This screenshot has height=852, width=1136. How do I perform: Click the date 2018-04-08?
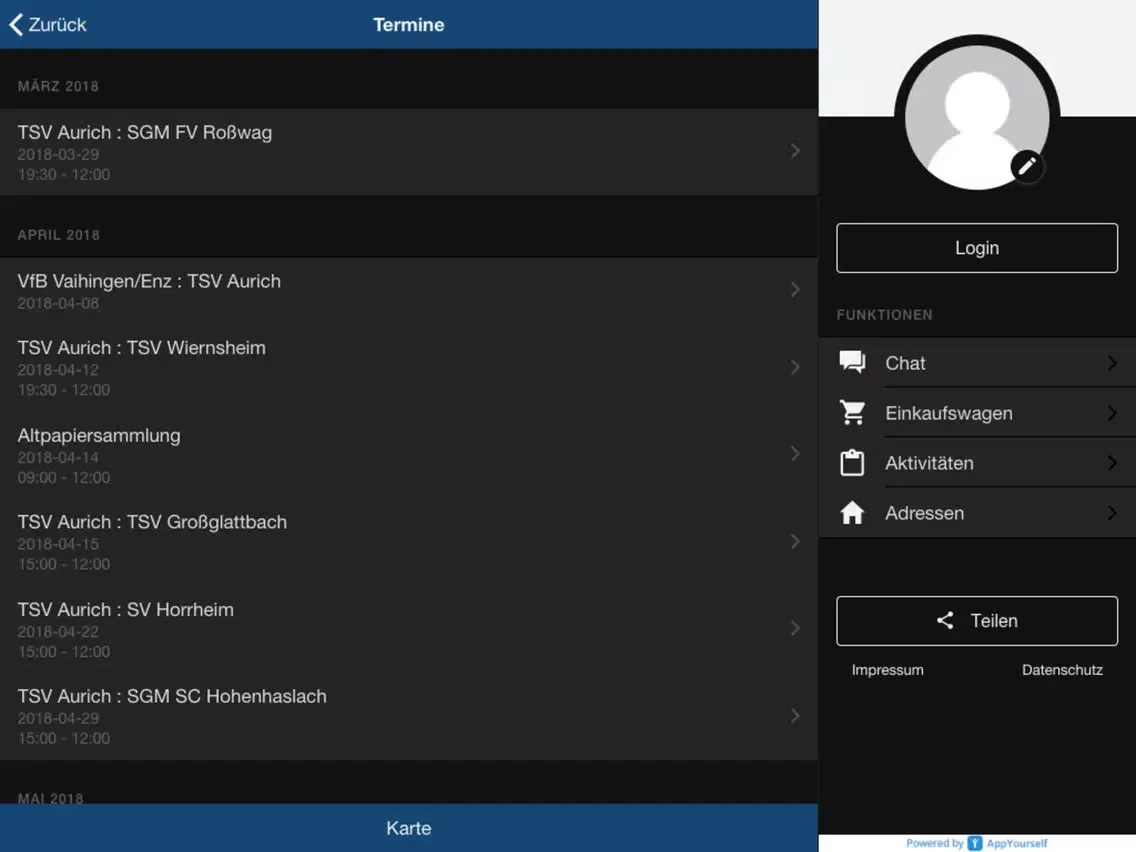[58, 303]
